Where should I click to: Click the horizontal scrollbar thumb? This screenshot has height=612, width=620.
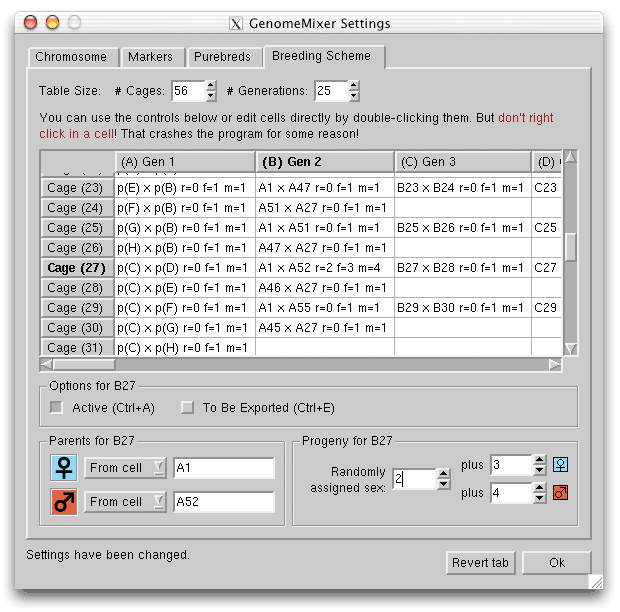84,365
